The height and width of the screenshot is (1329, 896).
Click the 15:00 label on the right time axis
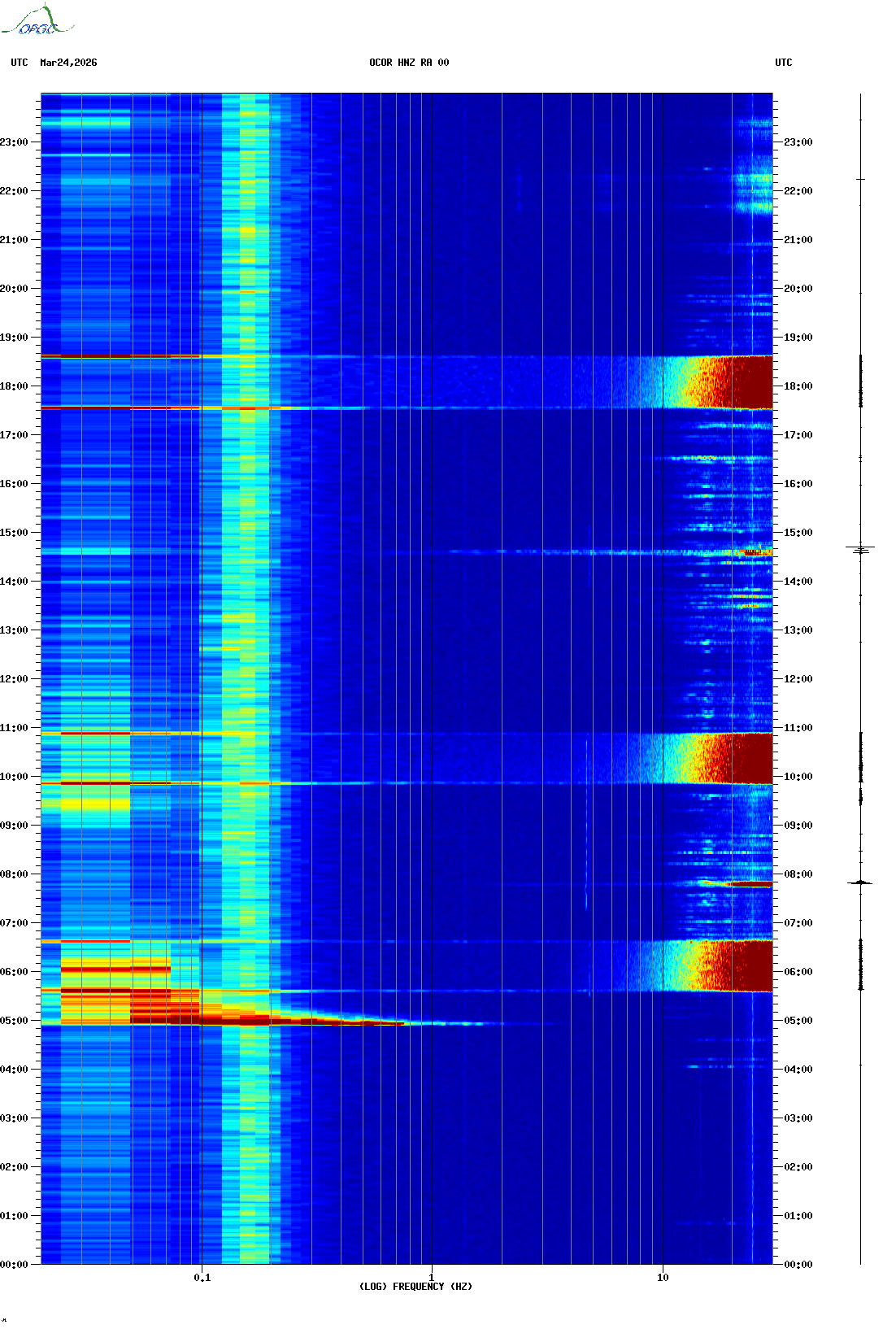798,533
